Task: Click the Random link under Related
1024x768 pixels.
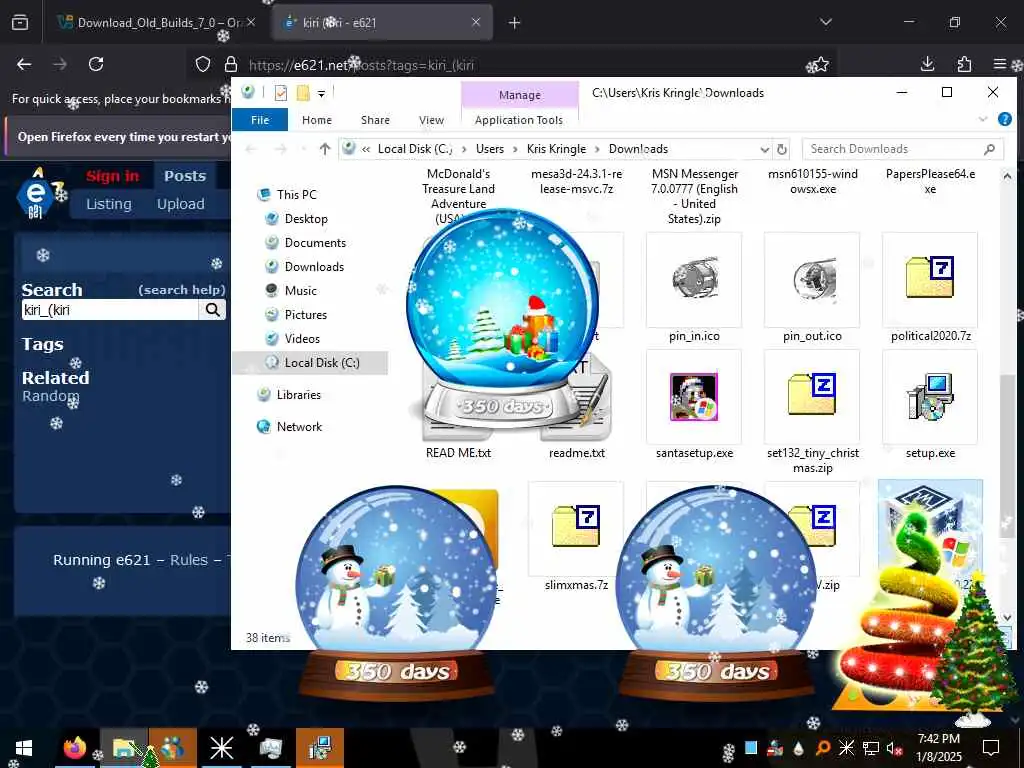Action: [50, 396]
